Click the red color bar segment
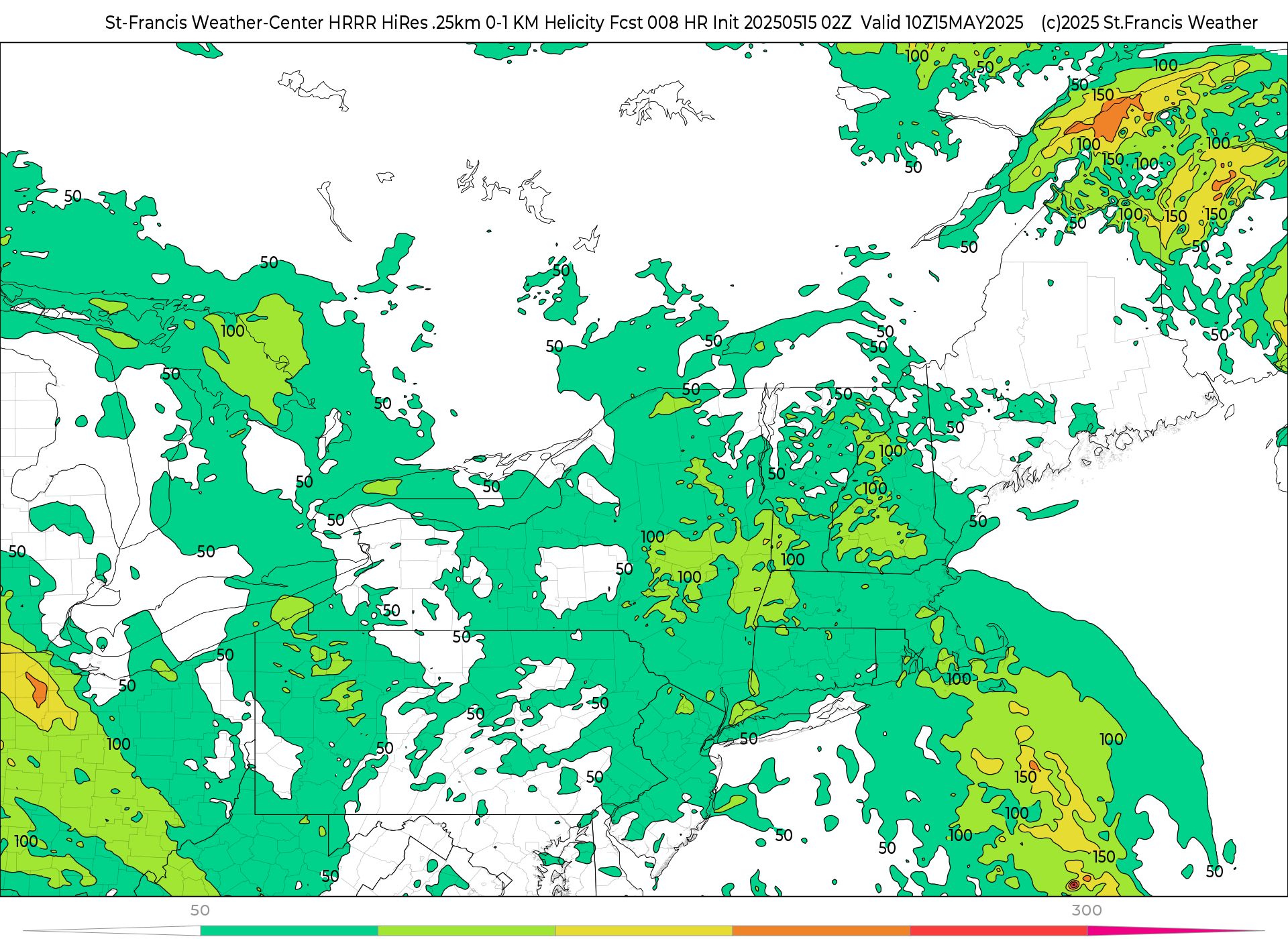The width and height of the screenshot is (1288, 939). click(999, 931)
